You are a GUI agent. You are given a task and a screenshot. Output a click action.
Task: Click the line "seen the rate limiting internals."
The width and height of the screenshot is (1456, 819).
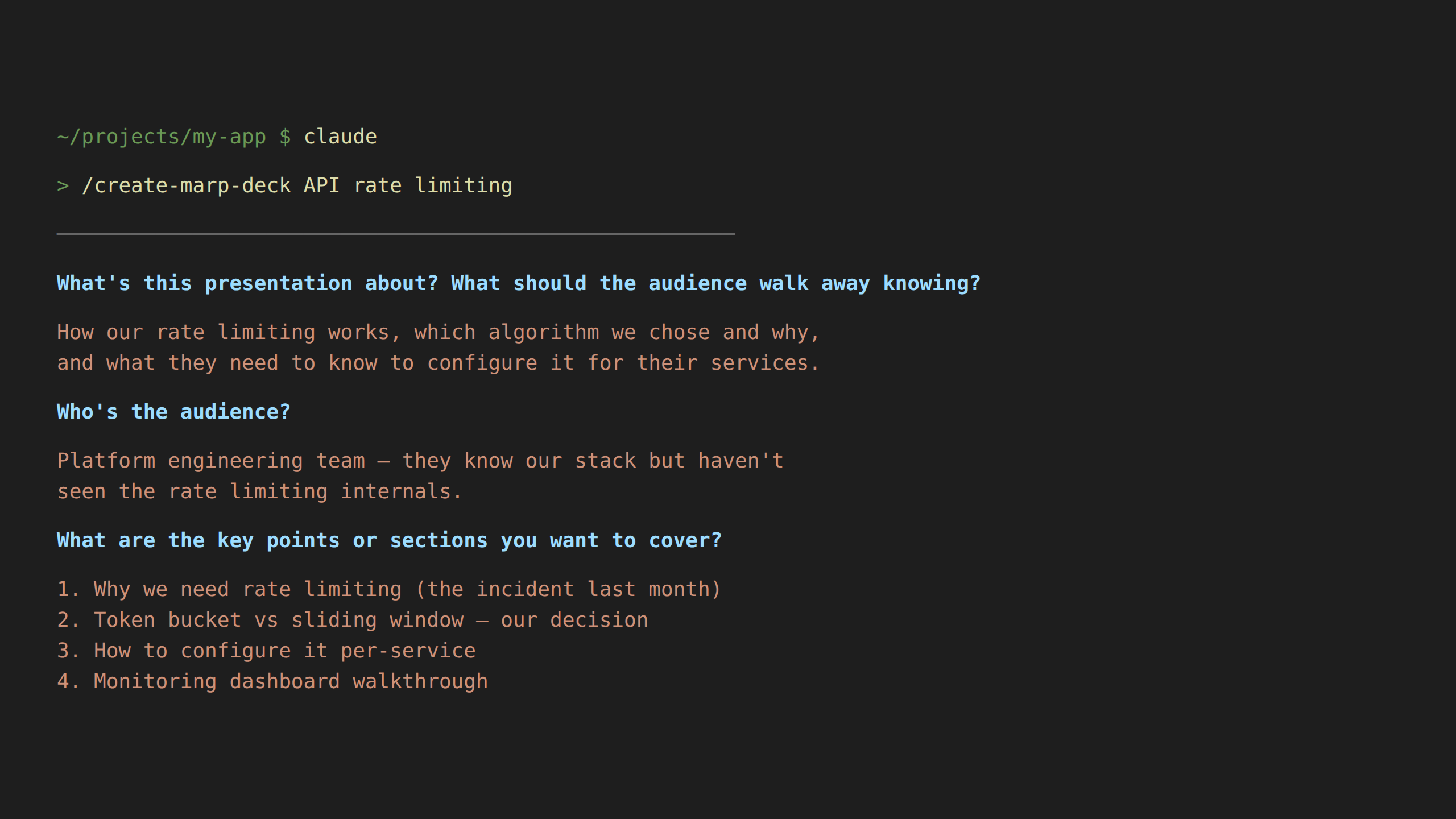tap(259, 491)
